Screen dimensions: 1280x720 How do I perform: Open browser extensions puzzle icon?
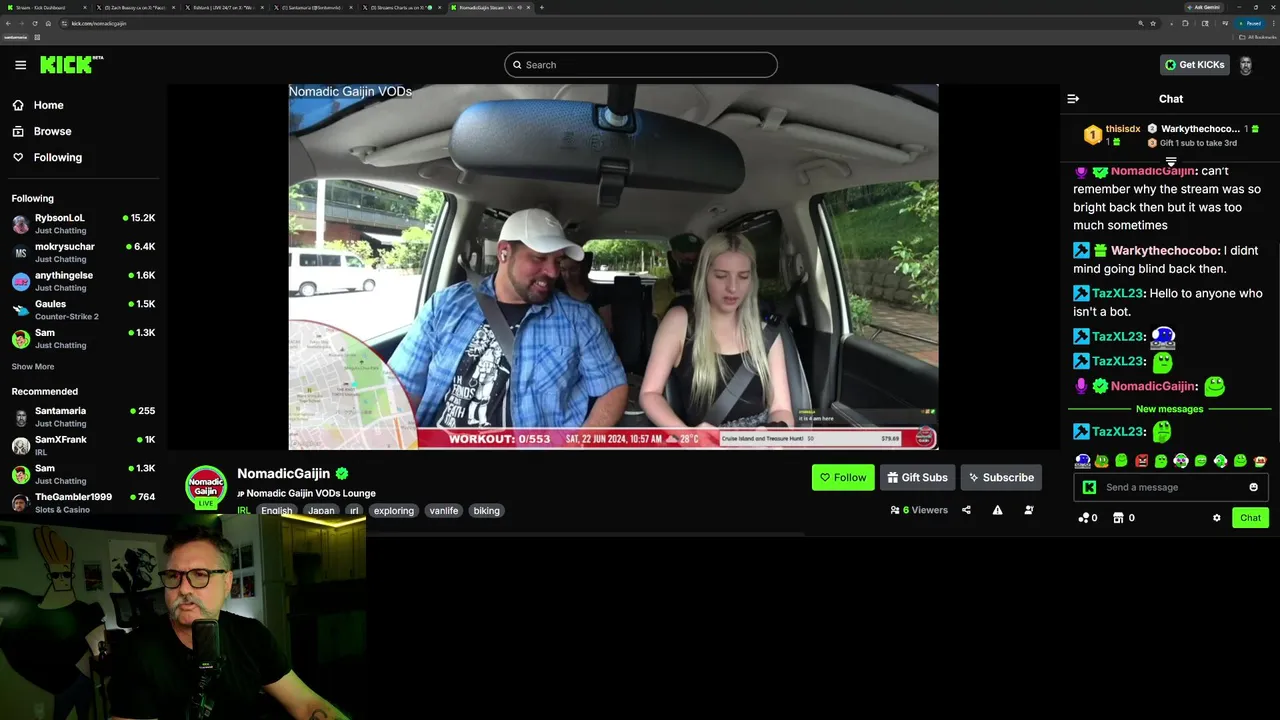1186,23
